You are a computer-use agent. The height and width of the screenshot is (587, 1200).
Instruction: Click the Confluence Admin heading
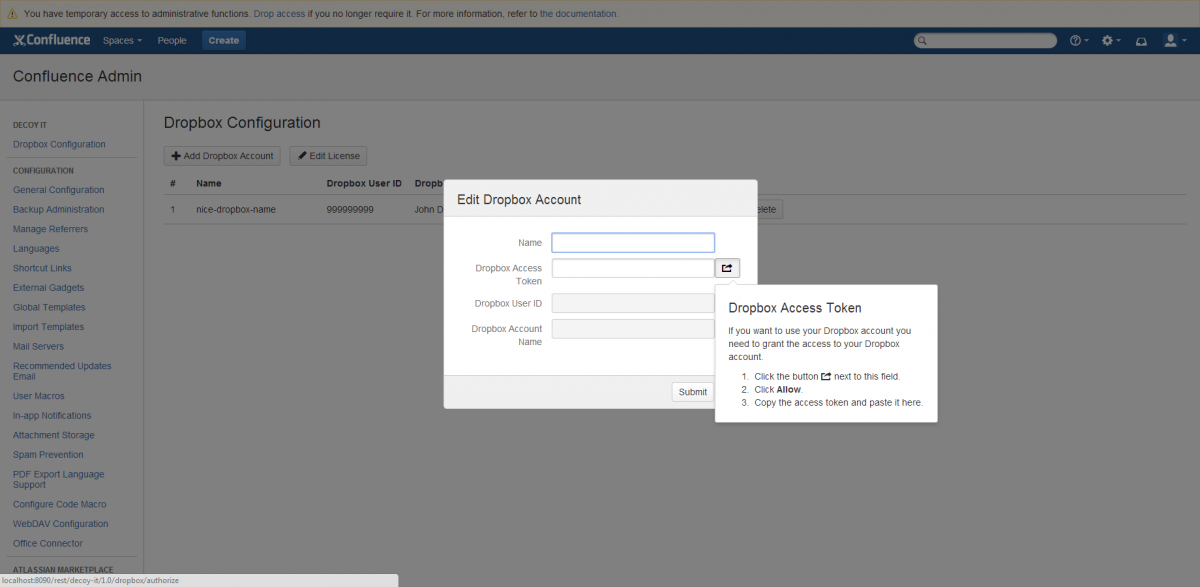[x=77, y=76]
